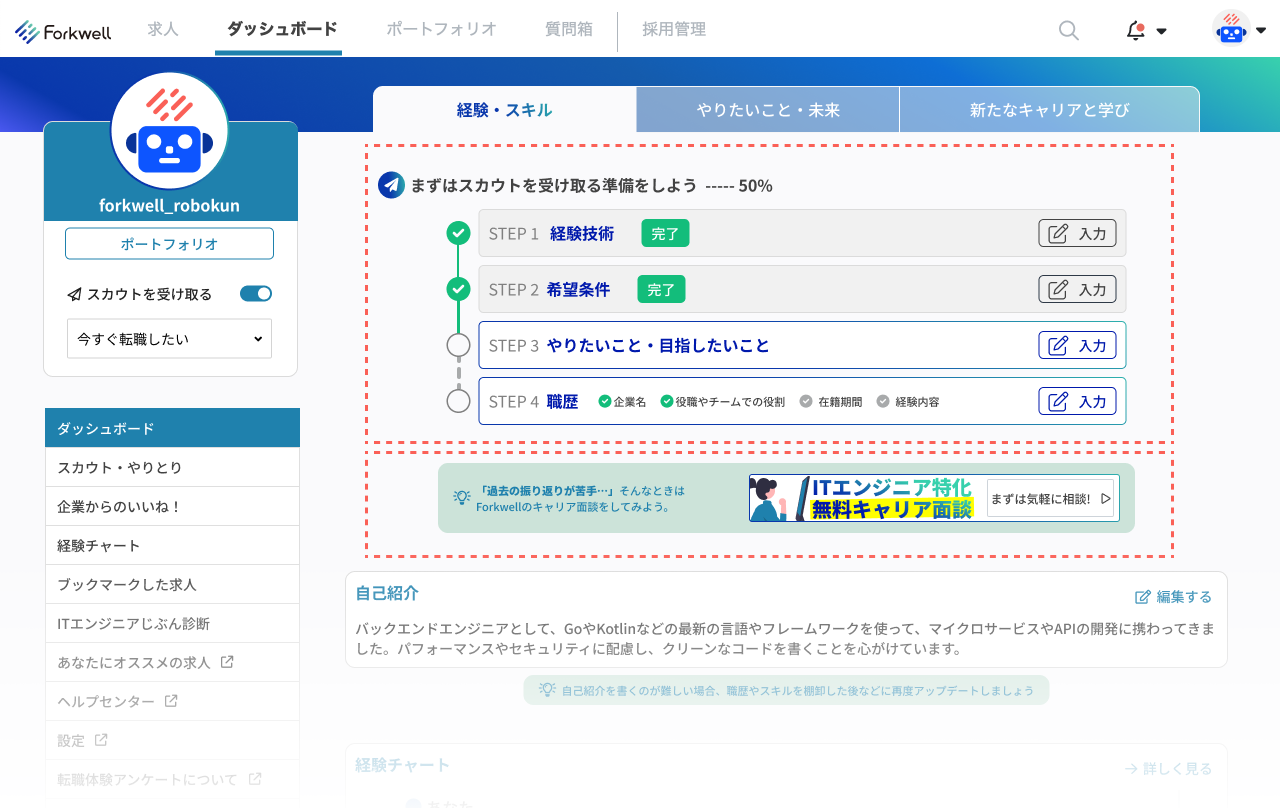Open the 職歴 step link
The image size is (1280, 808).
(562, 401)
